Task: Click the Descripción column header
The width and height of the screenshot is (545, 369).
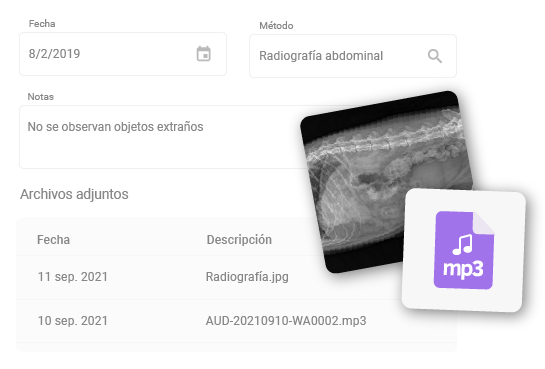Action: (x=239, y=240)
